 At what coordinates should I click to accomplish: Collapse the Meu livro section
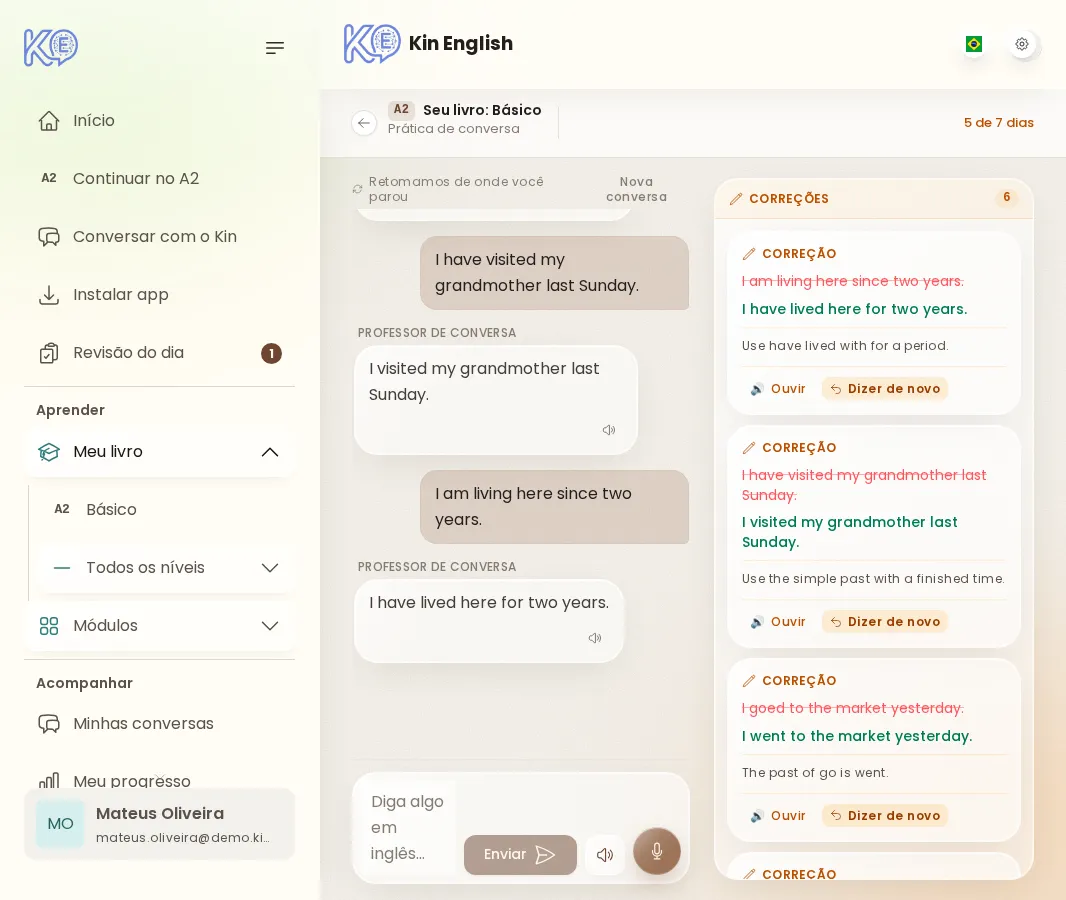pos(160,452)
